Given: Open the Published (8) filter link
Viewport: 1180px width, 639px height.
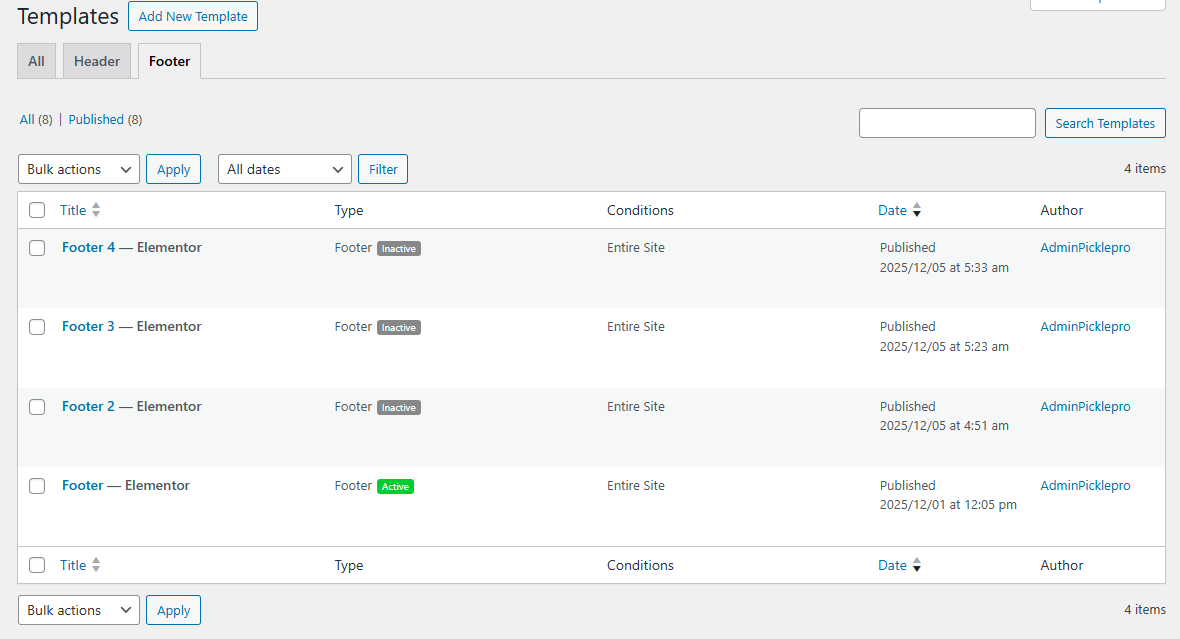Looking at the screenshot, I should click(x=97, y=119).
